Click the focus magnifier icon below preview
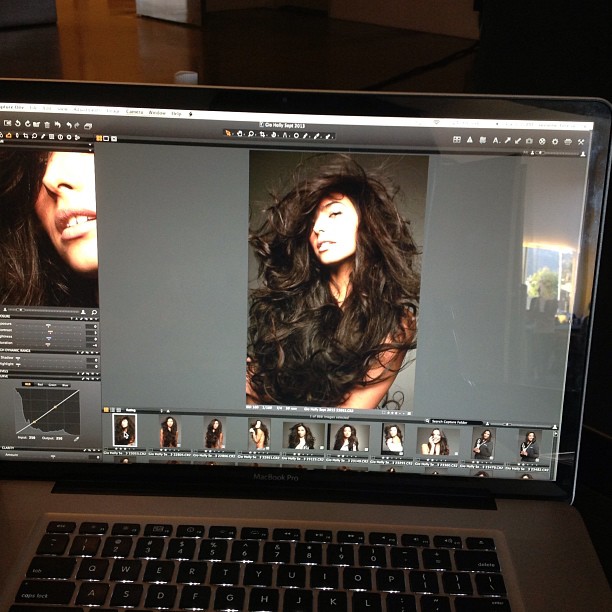 point(94,312)
